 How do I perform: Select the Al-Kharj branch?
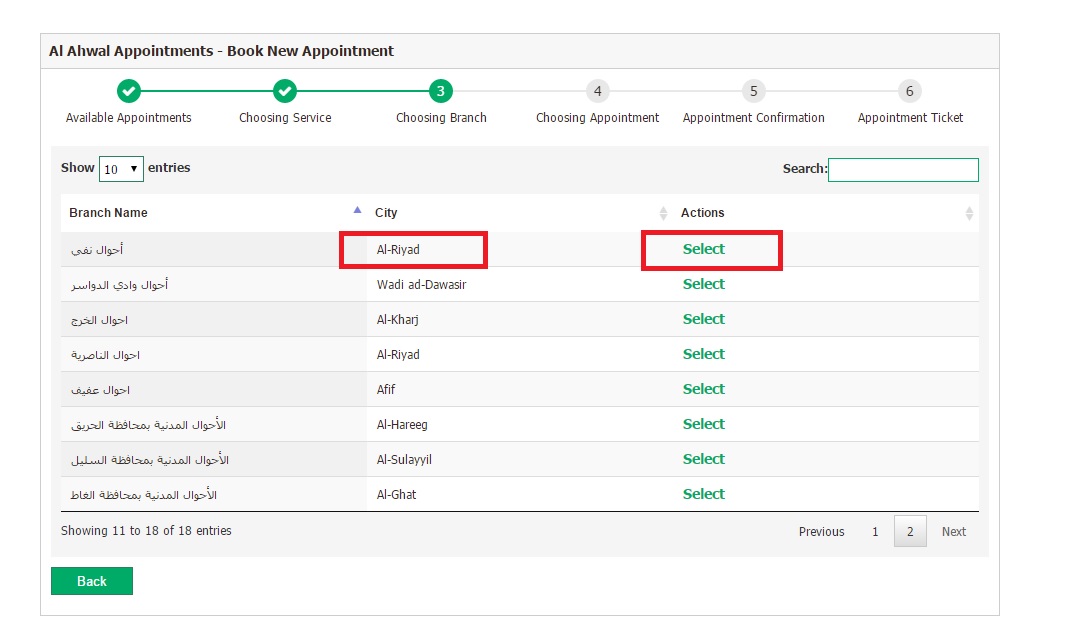tap(703, 319)
